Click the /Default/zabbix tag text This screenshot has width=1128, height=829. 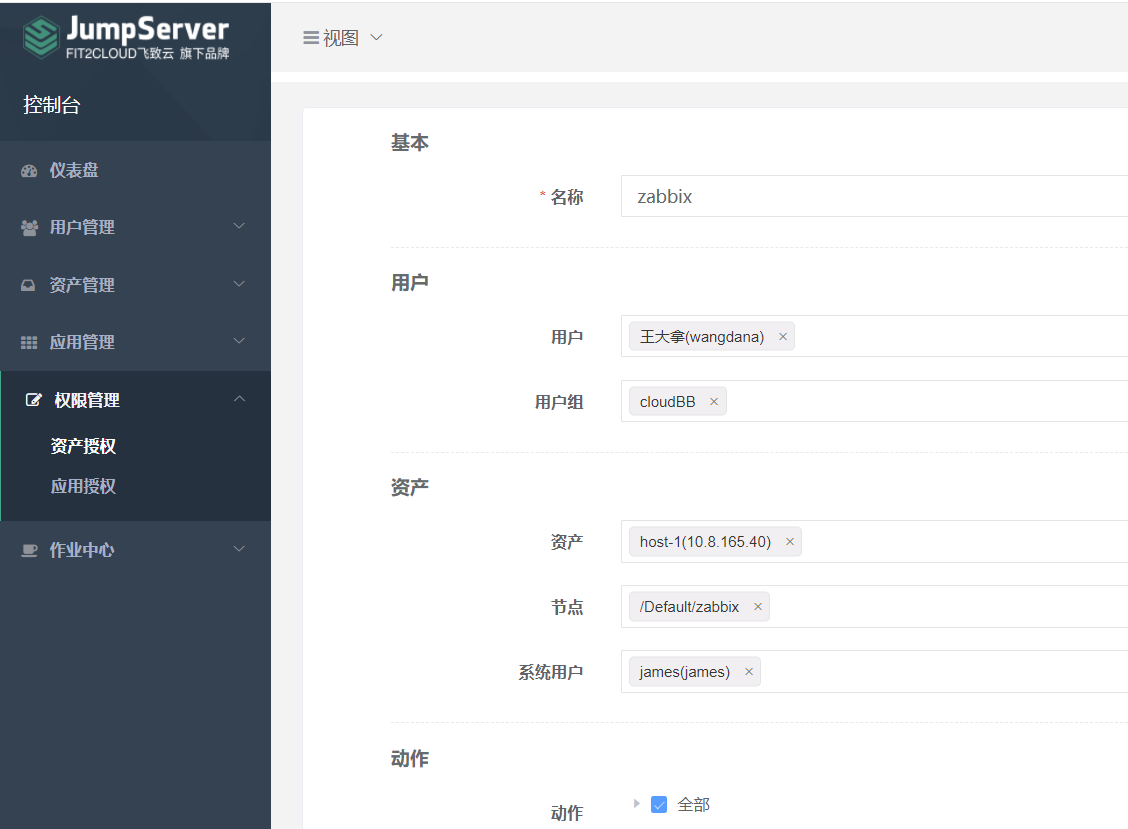click(689, 607)
